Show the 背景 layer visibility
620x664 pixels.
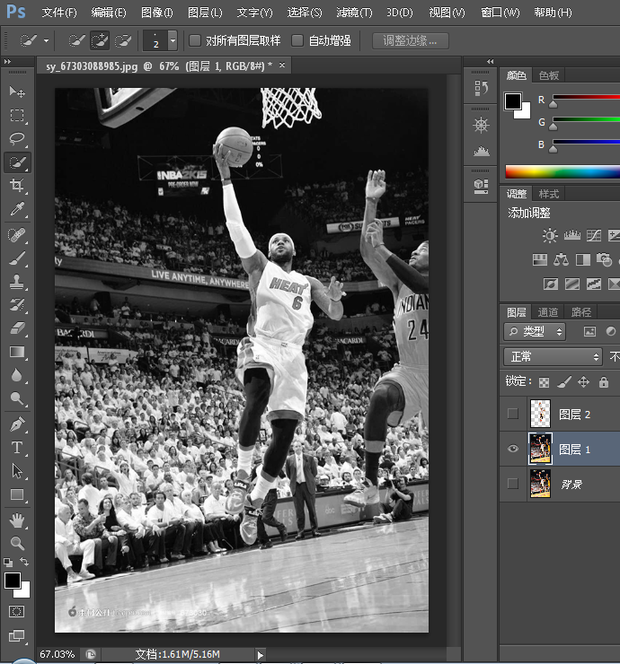(512, 483)
